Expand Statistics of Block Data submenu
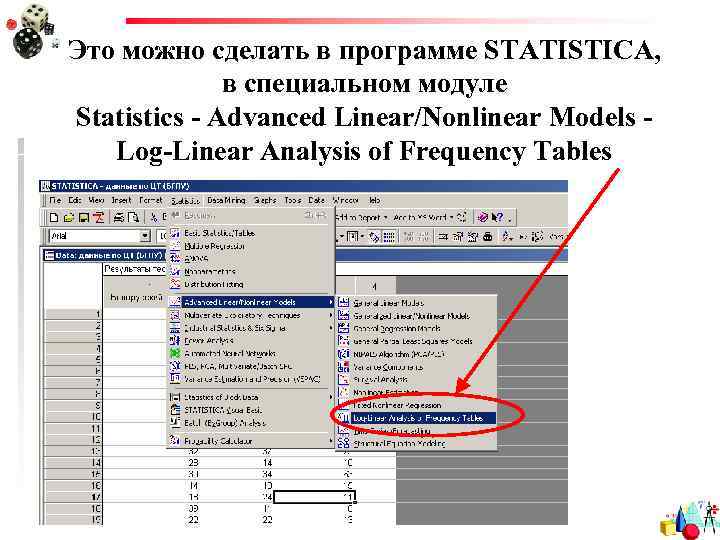720x540 pixels. pos(331,397)
